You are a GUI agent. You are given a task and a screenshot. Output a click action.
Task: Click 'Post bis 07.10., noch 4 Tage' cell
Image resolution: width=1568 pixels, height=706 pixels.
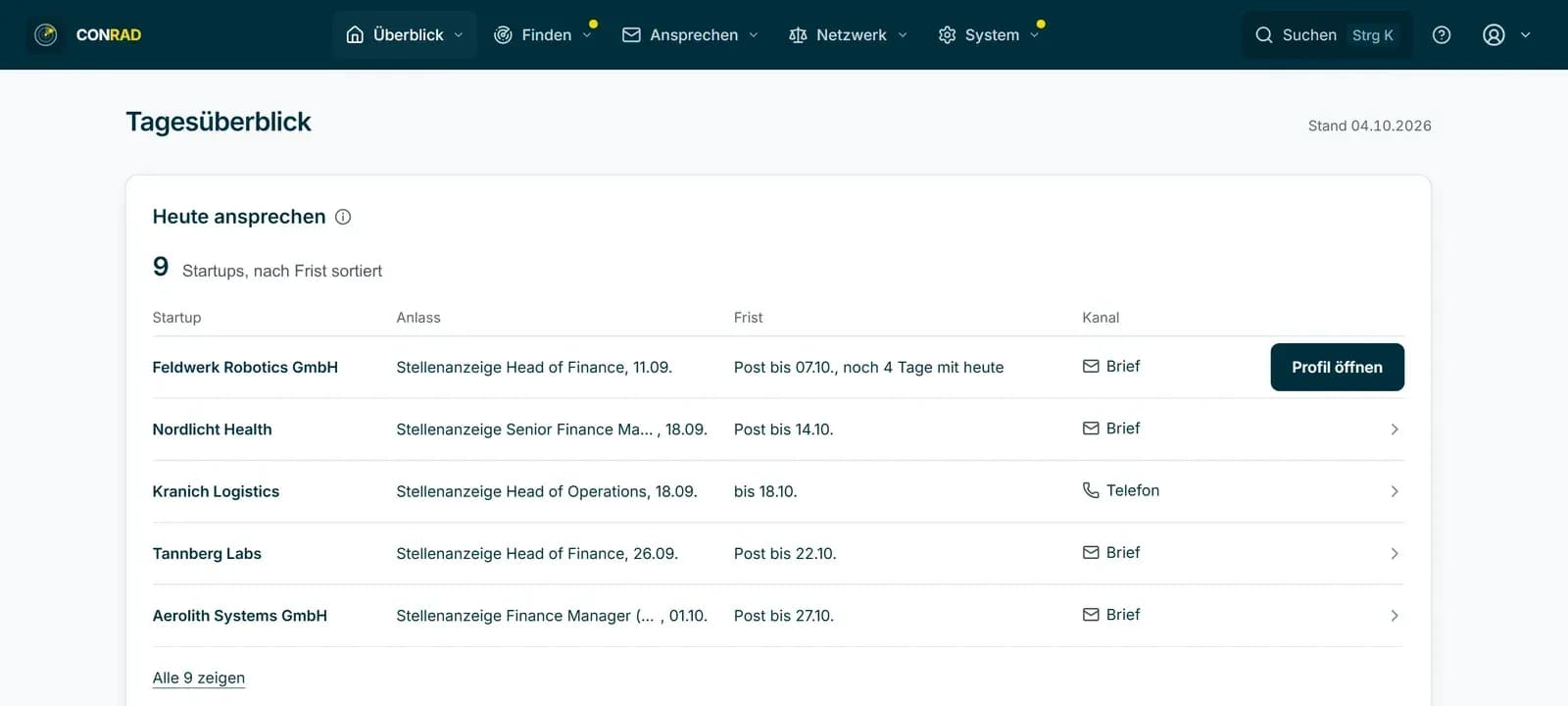point(869,367)
